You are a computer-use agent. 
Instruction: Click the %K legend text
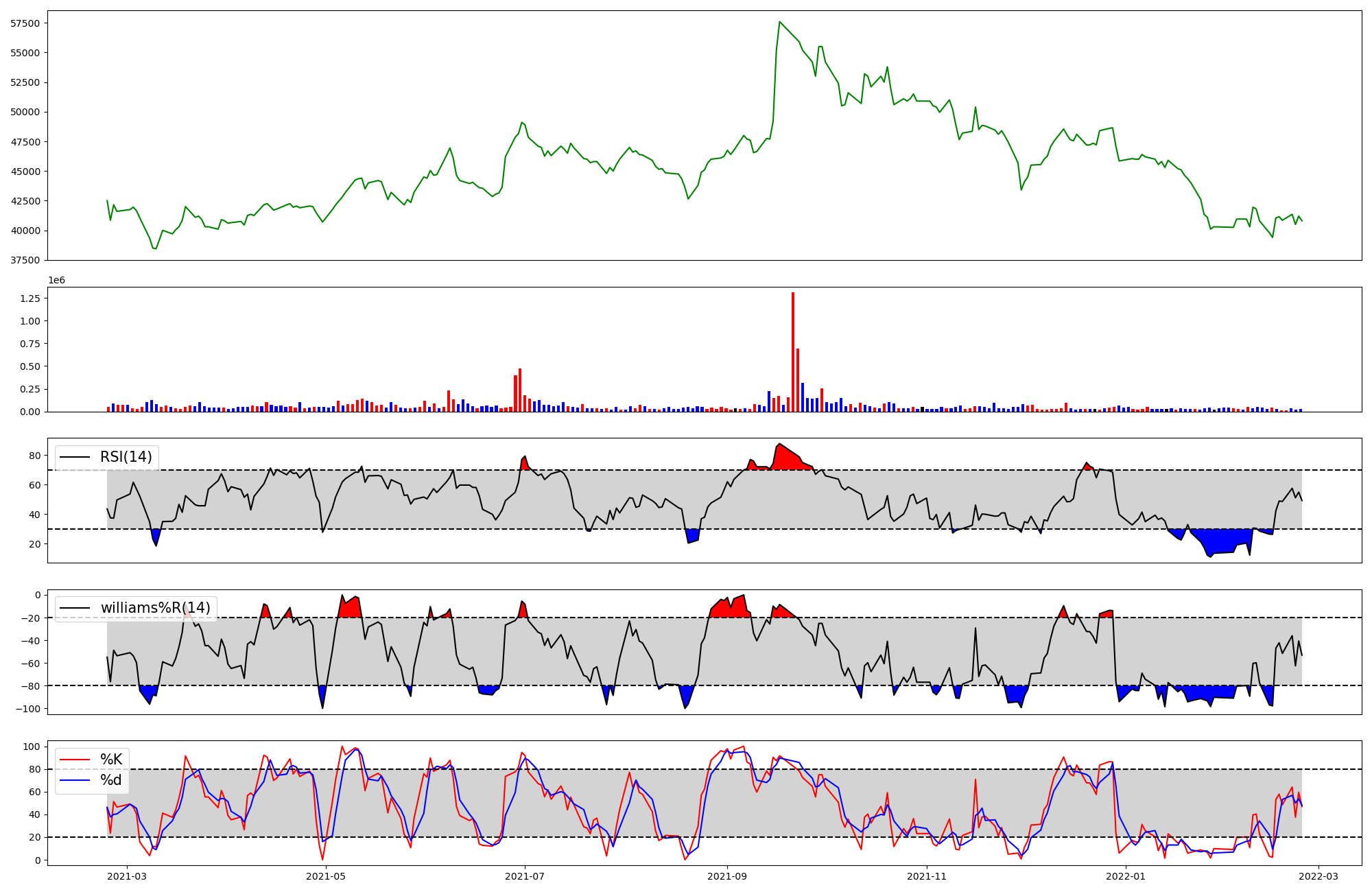coord(111,759)
